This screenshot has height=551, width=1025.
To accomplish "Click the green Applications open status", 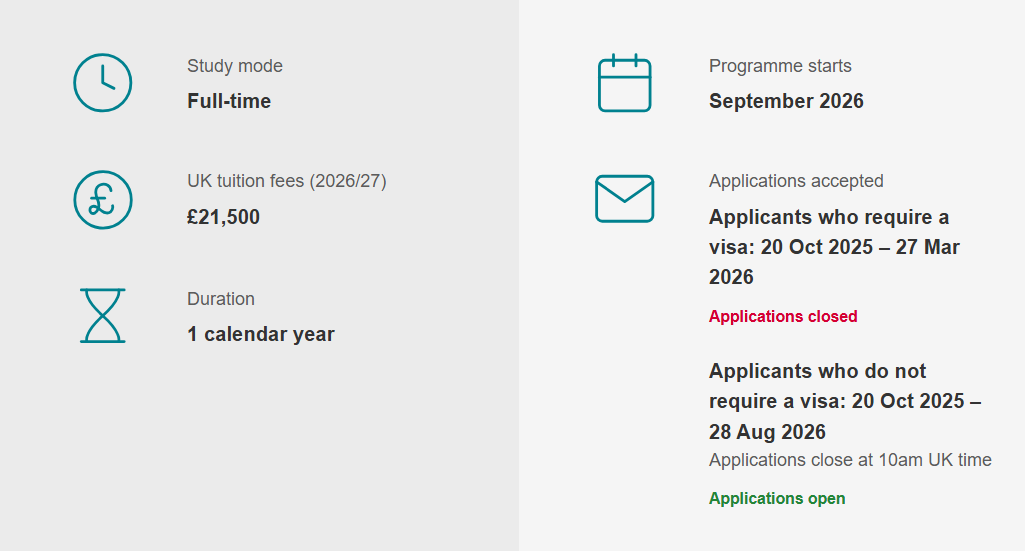I will (777, 498).
